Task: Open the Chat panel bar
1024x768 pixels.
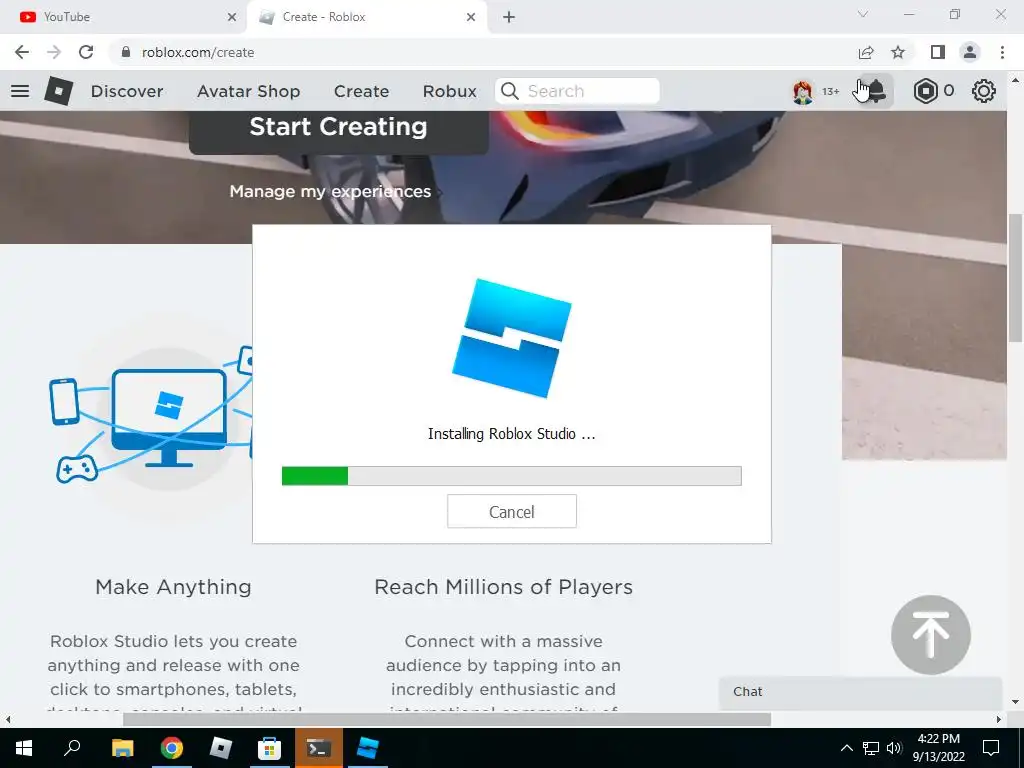Action: [x=861, y=692]
